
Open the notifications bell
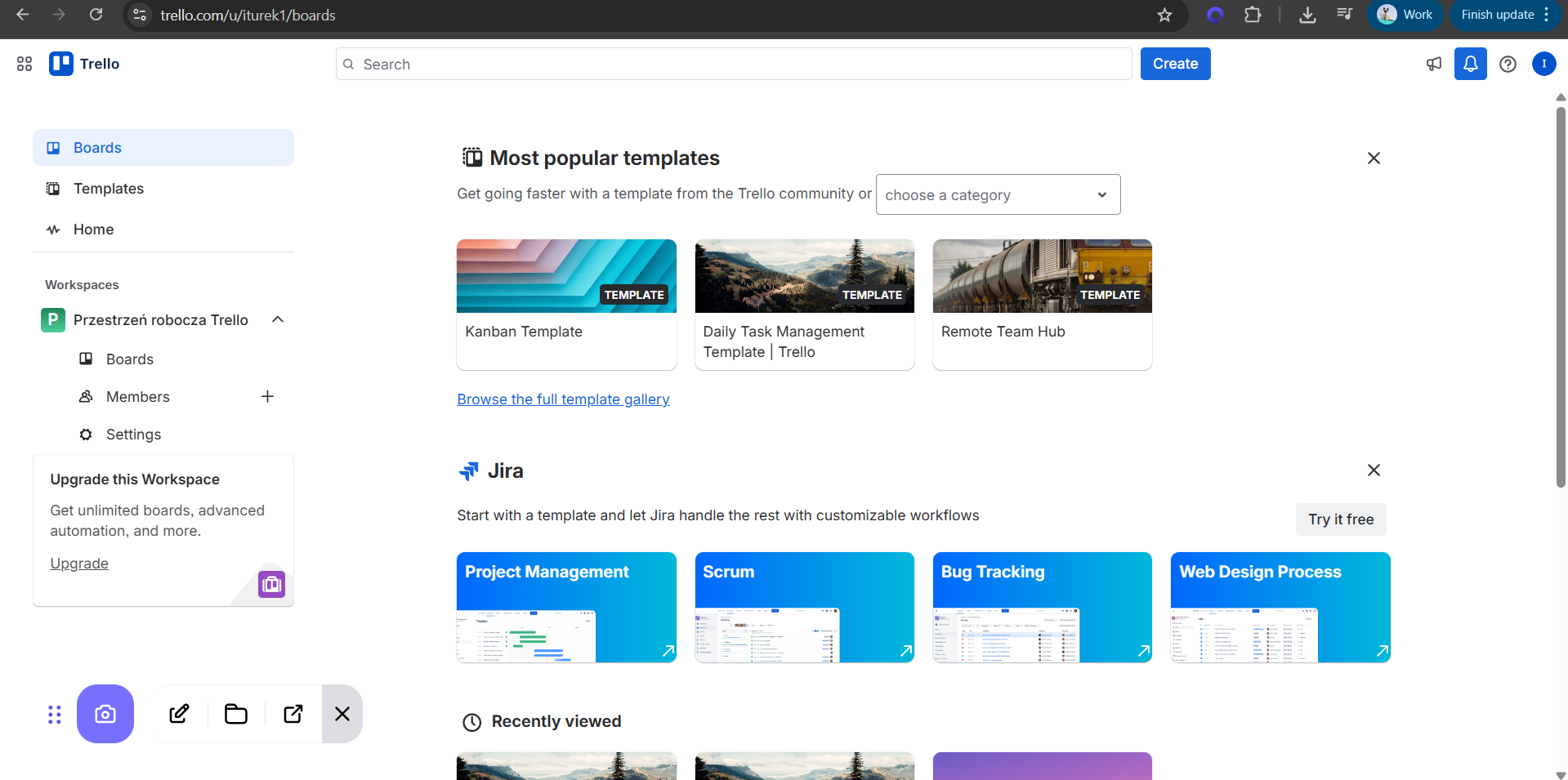coord(1470,64)
